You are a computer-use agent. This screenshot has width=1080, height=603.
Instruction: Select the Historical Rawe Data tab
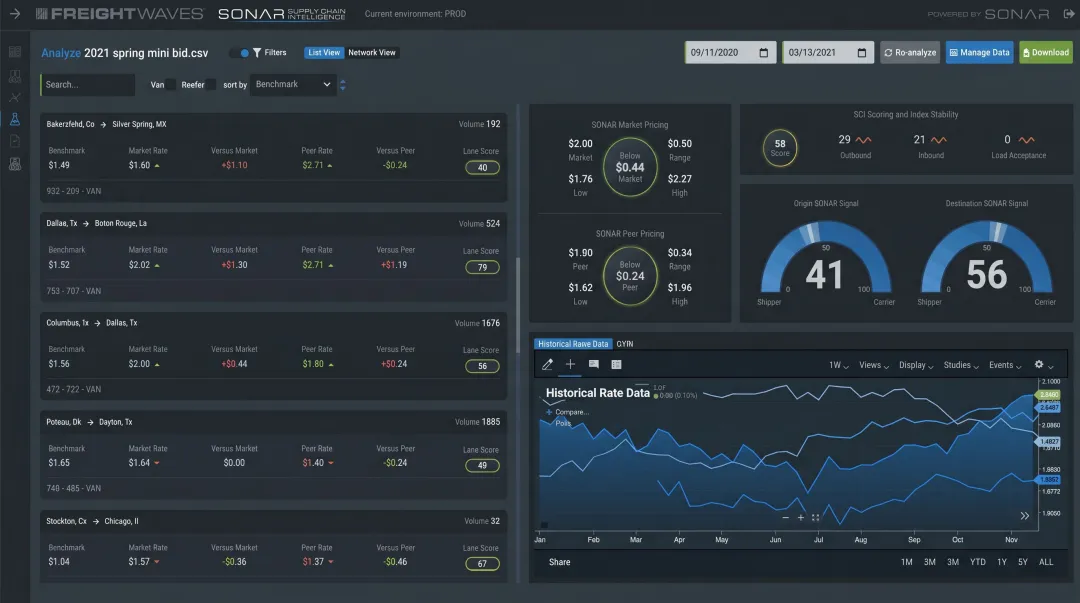tap(573, 344)
